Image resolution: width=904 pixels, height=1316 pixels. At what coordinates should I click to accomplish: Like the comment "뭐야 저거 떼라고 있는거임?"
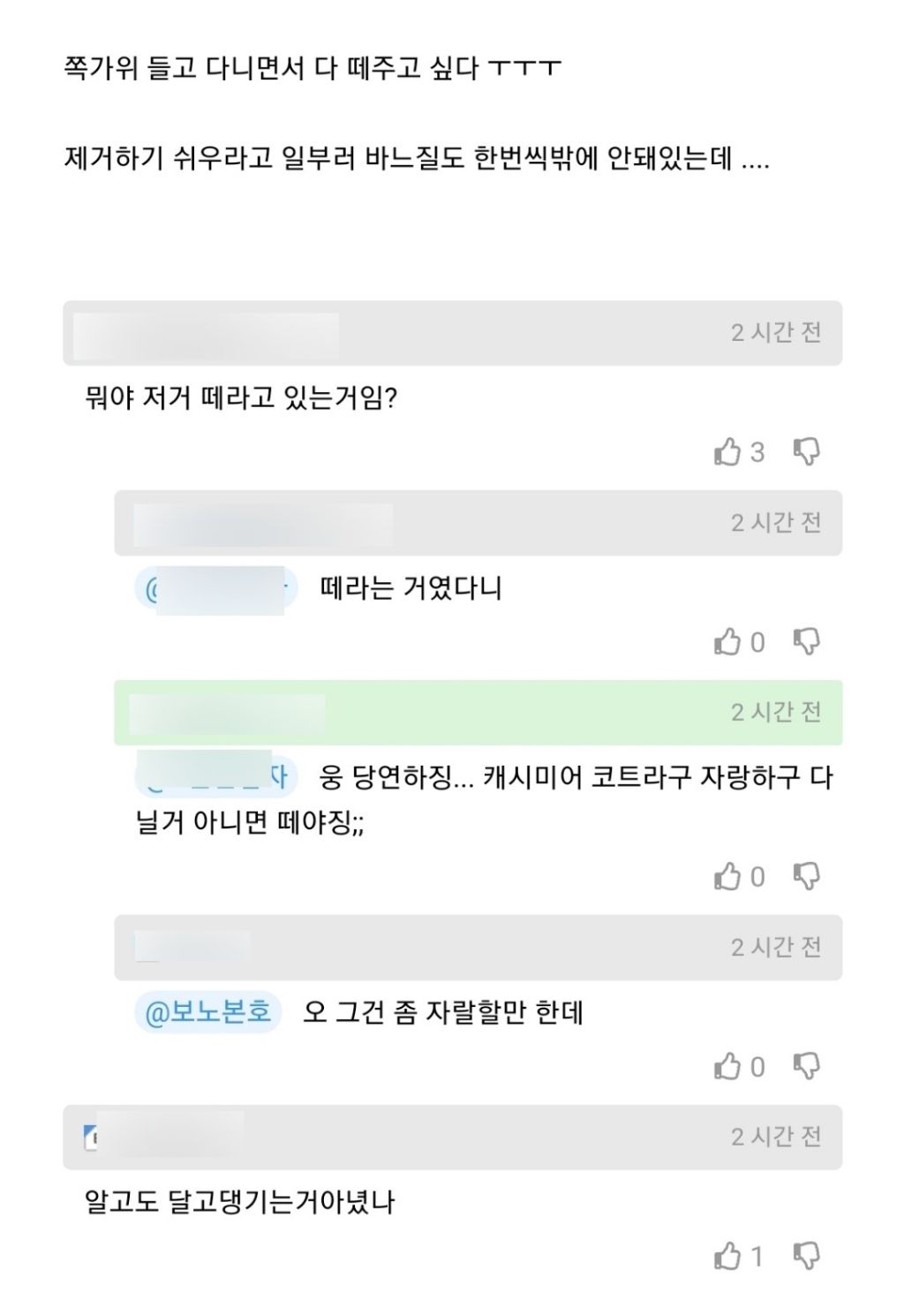click(x=728, y=452)
